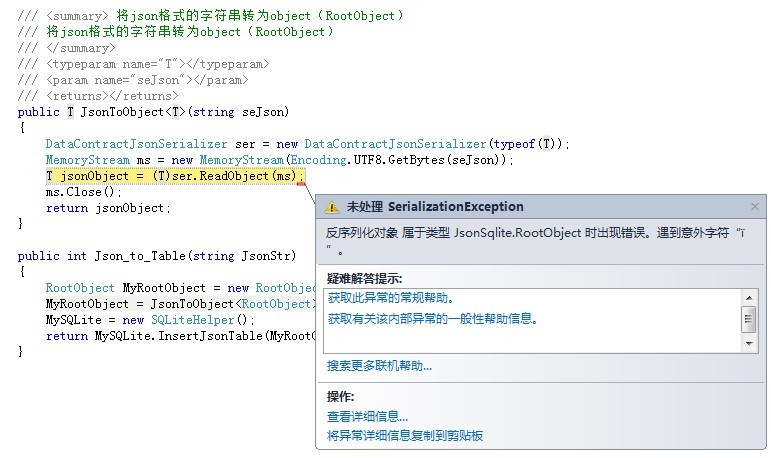Open 搜索更多联机帮助 link
The height and width of the screenshot is (458, 771).
pyautogui.click(x=379, y=366)
